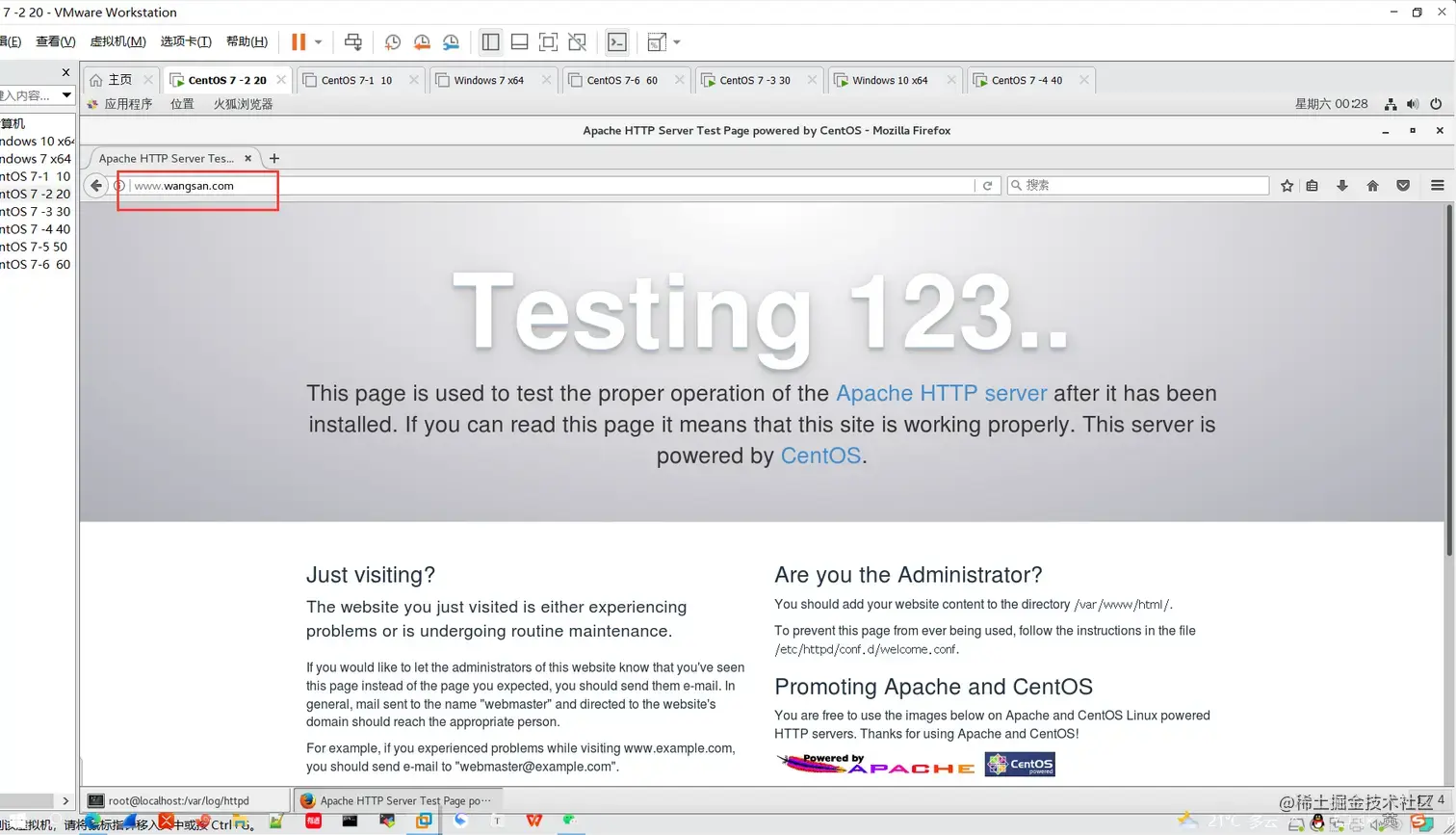Toggle the VMware library sidebar view
The width and height of the screenshot is (1456, 835).
pos(490,41)
